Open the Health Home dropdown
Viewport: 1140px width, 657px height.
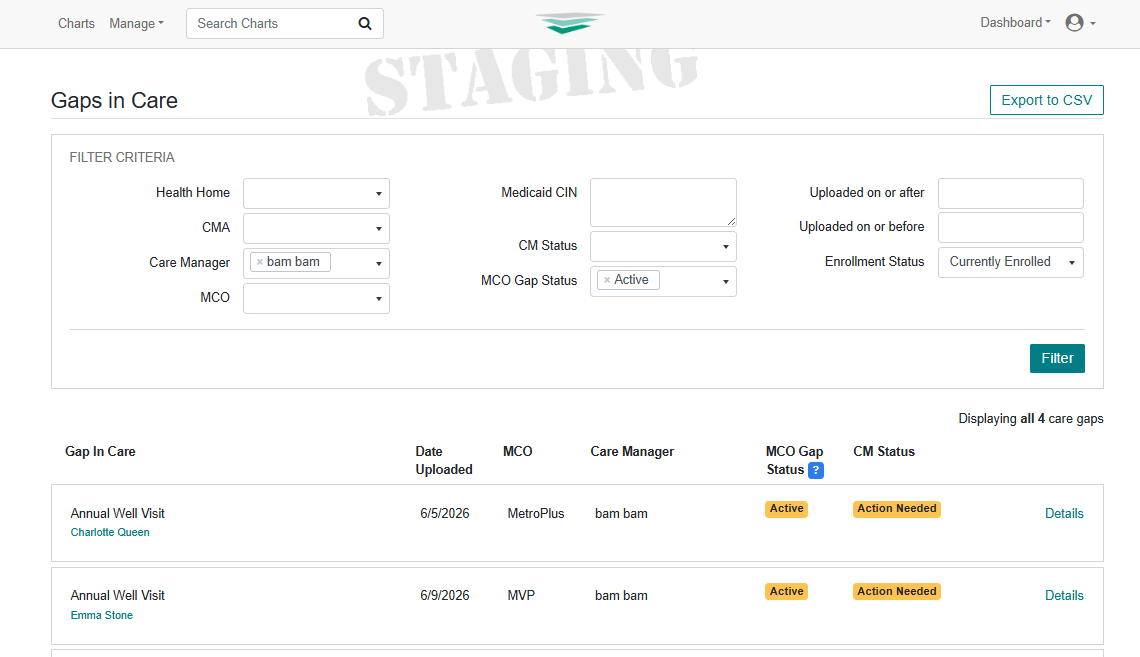[316, 193]
